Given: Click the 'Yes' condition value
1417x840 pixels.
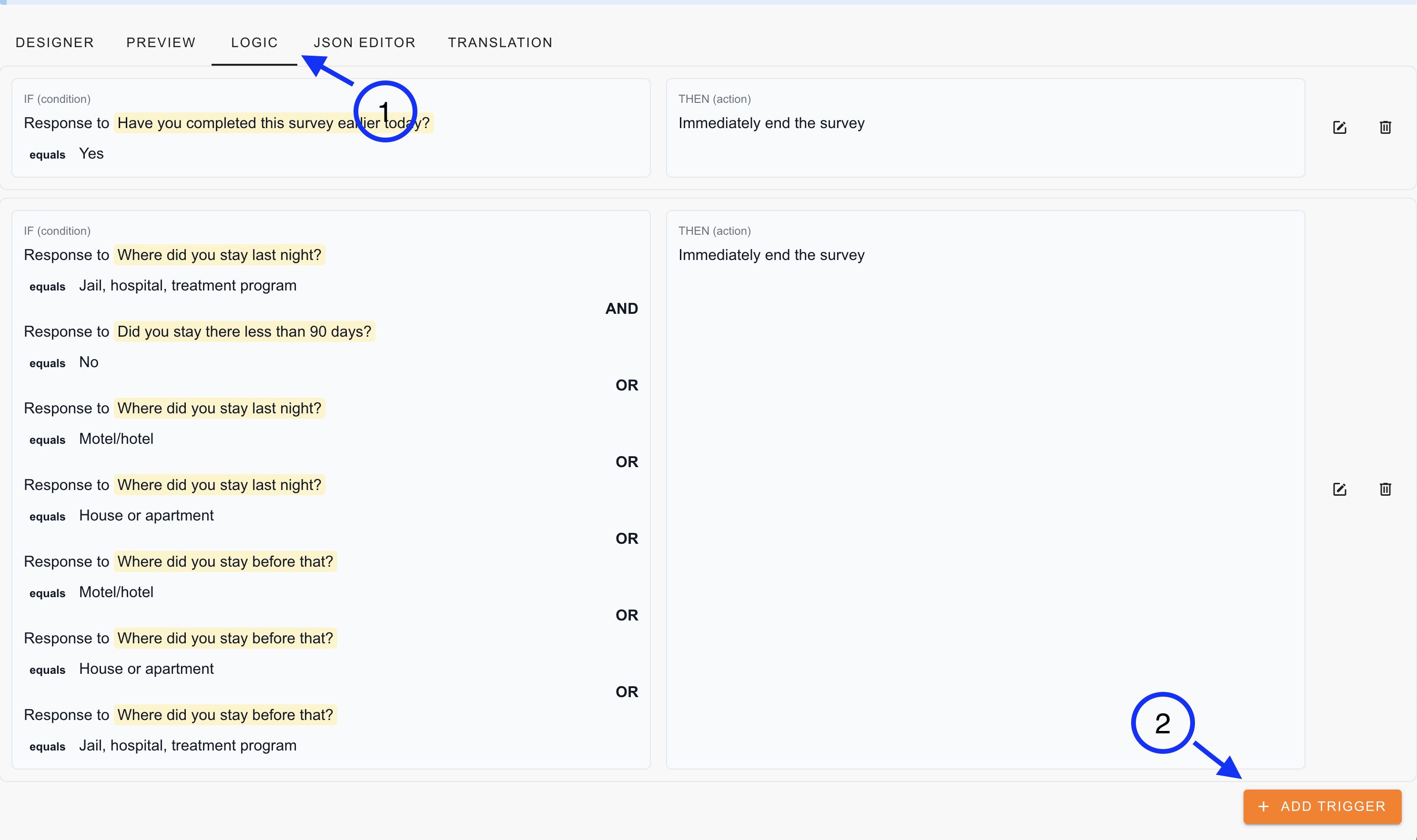Looking at the screenshot, I should [91, 153].
